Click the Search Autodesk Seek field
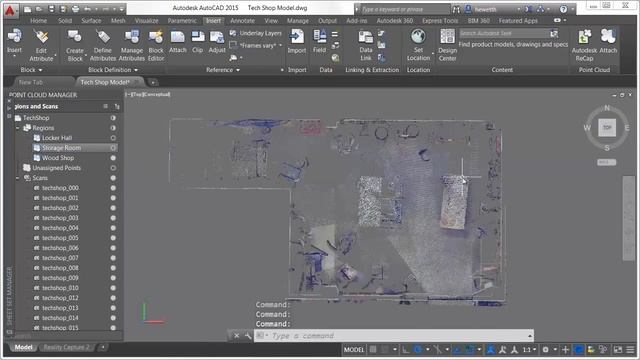The width and height of the screenshot is (640, 360). [x=504, y=33]
